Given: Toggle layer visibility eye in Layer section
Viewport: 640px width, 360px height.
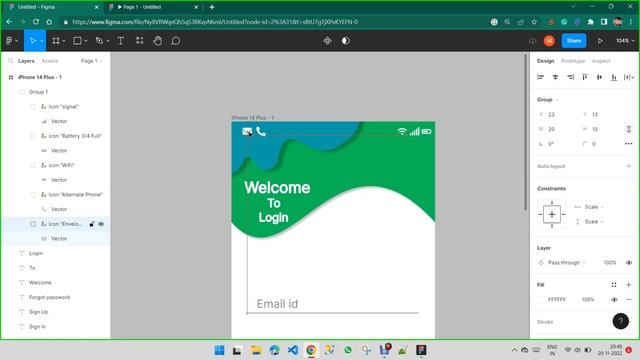Looking at the screenshot, I should coord(629,262).
